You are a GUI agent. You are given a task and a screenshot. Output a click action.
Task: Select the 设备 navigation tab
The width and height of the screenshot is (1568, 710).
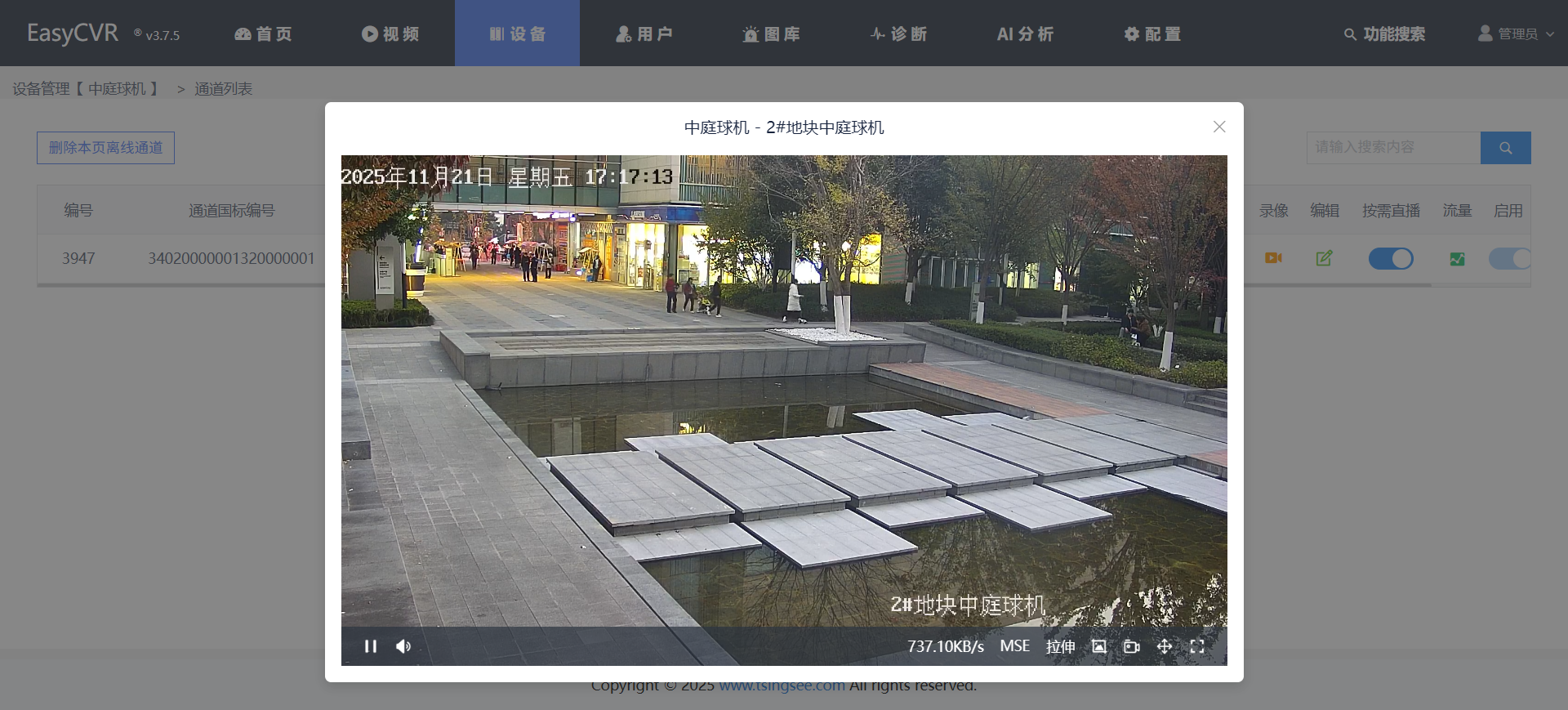pos(517,33)
